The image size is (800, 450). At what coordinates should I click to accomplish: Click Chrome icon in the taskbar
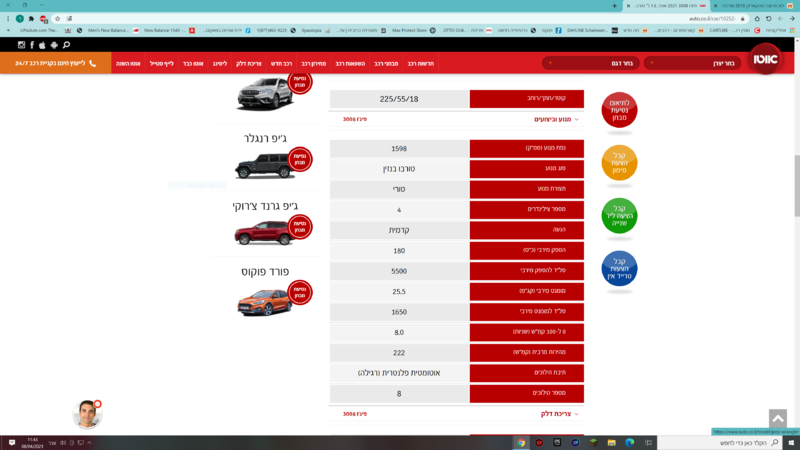click(x=521, y=442)
